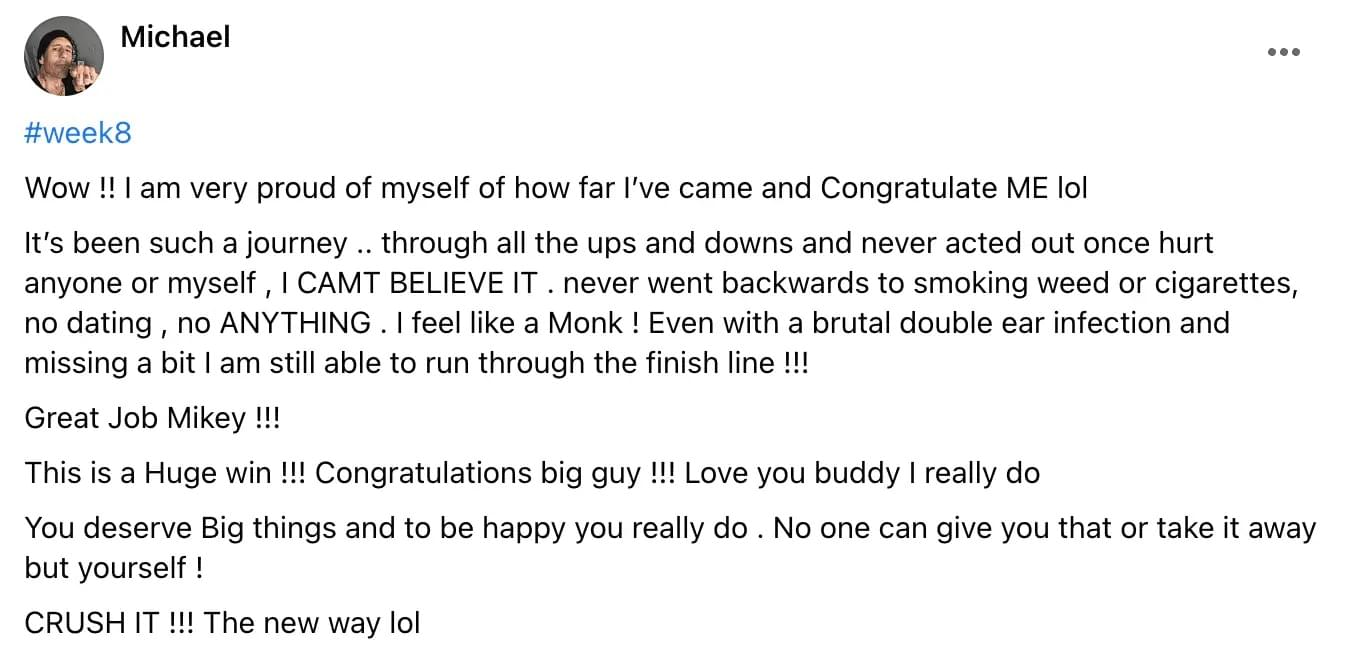Screen dimensions: 1348x648
Task: Click the "Wow !! I am very proud" line
Action: coord(556,188)
